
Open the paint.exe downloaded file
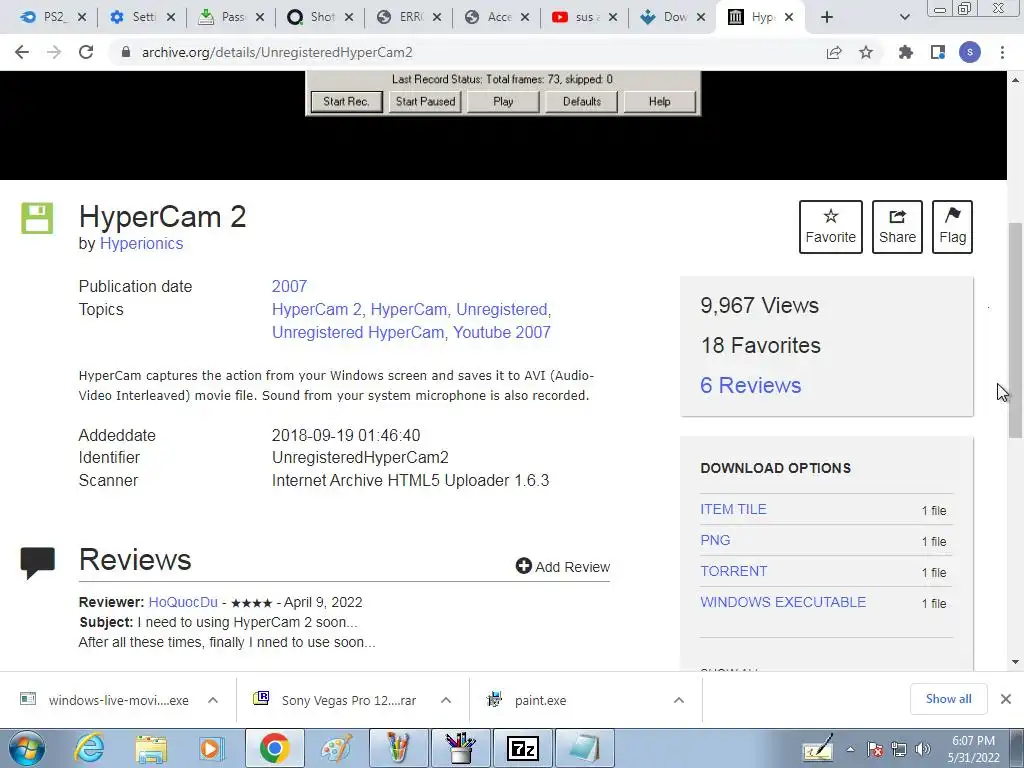click(540, 700)
